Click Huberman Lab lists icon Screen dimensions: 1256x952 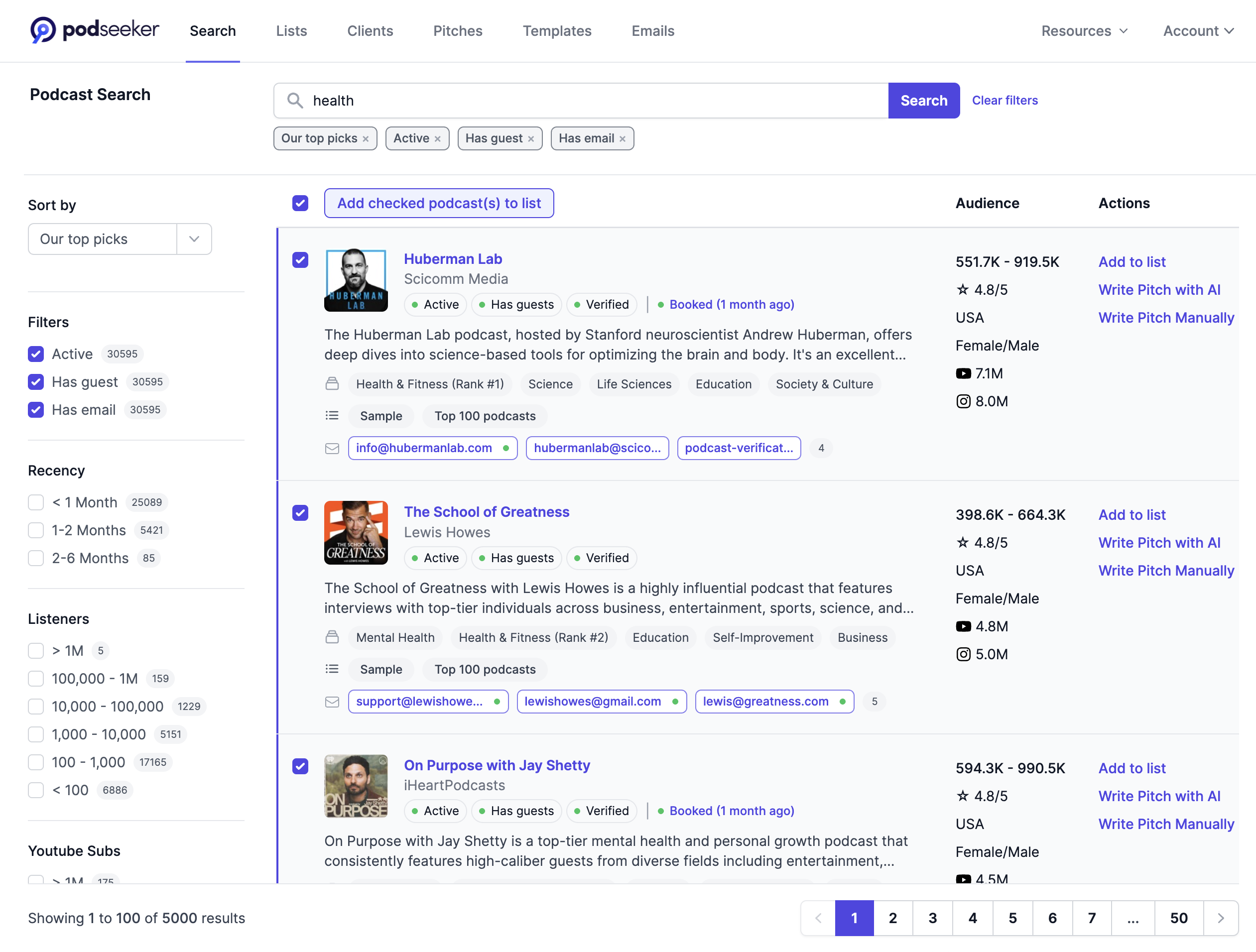(332, 416)
